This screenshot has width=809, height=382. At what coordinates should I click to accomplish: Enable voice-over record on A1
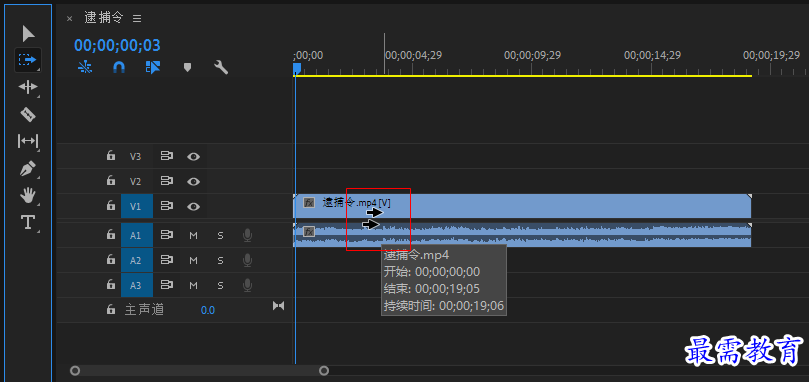[x=248, y=235]
